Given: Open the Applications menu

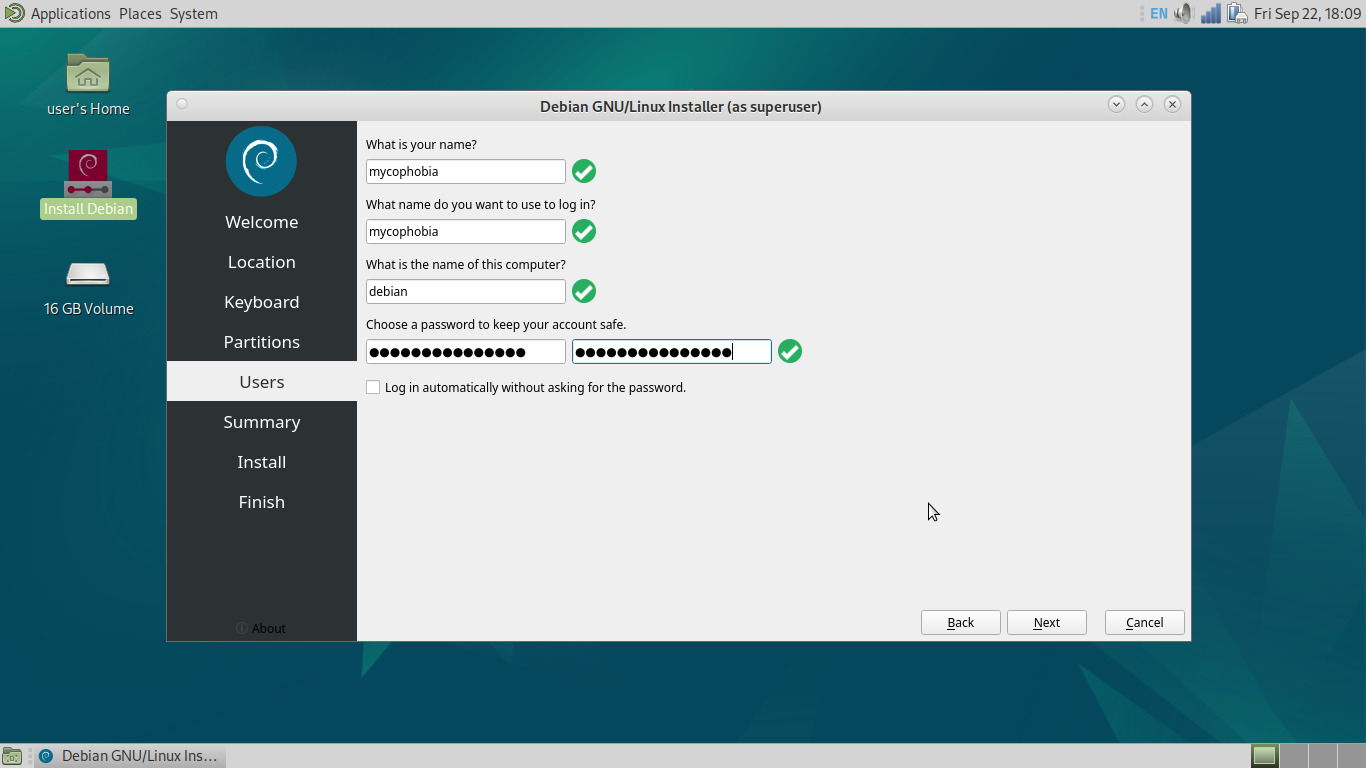Looking at the screenshot, I should point(70,14).
